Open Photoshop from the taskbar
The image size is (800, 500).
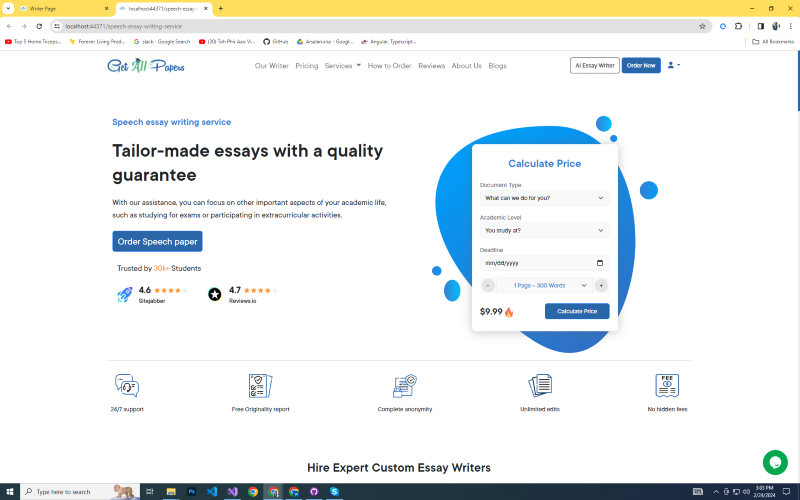coord(191,491)
